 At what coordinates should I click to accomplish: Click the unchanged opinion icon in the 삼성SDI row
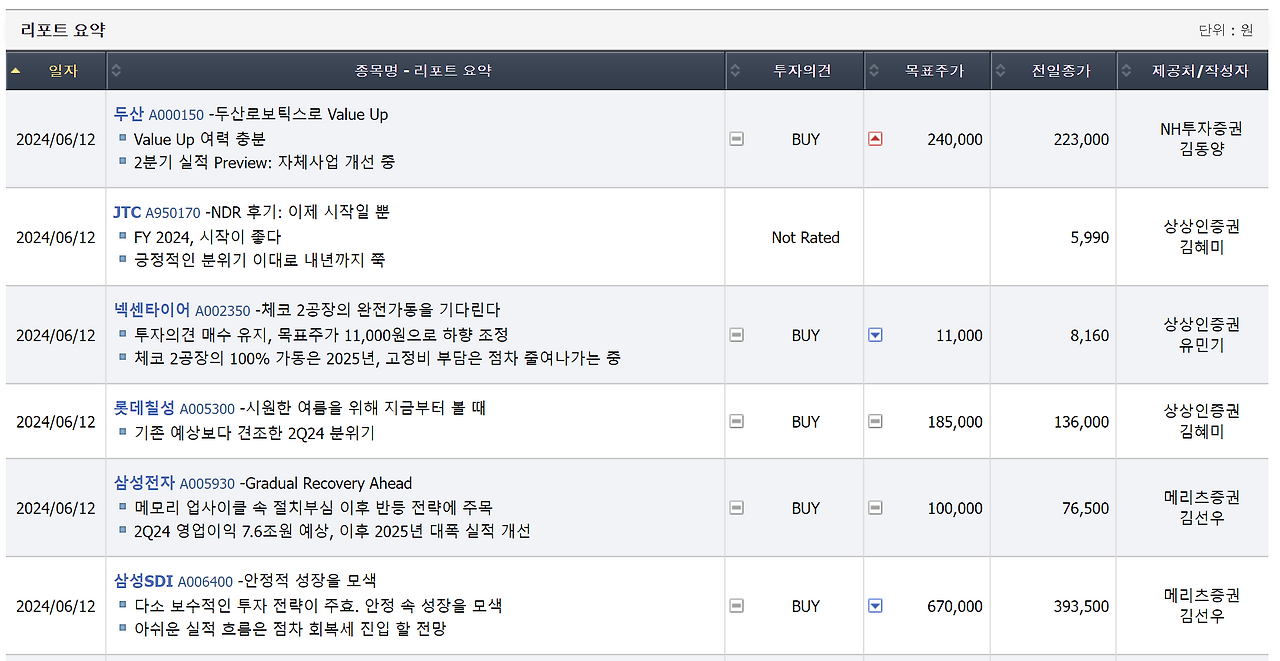(737, 606)
